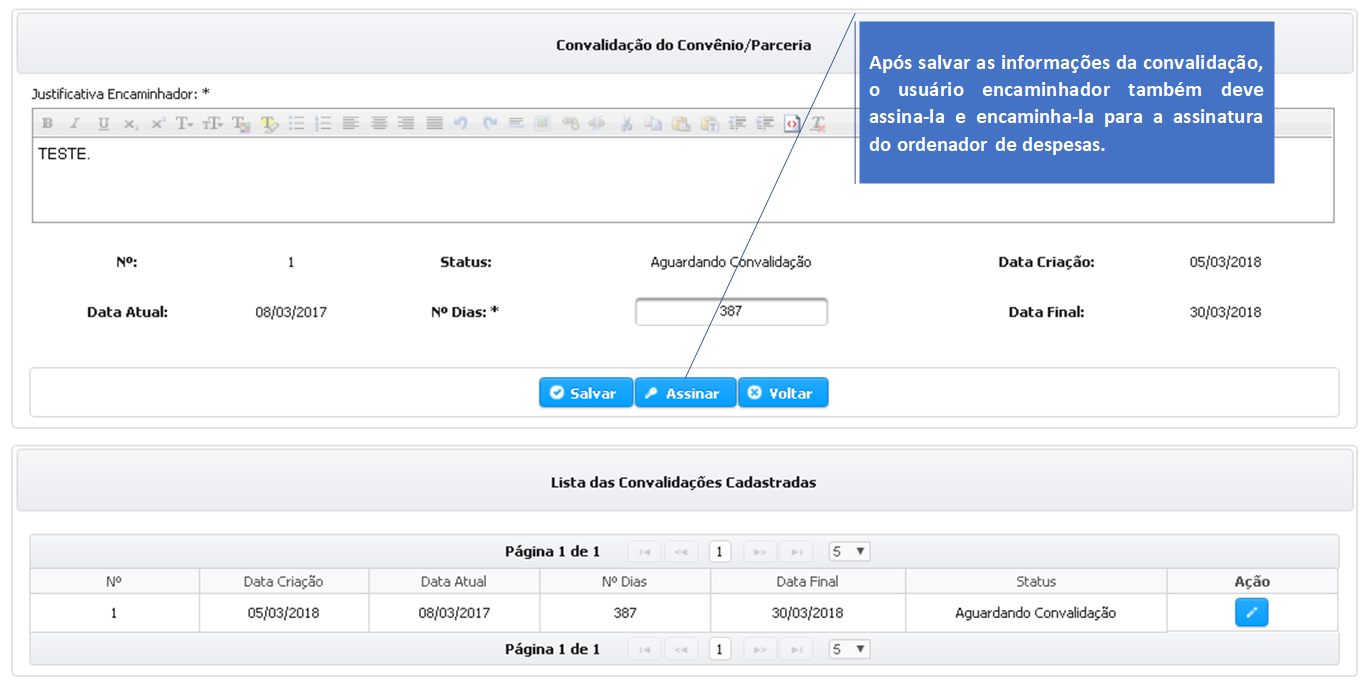
Task: Open the font family dropdown in toolbar
Action: point(185,124)
